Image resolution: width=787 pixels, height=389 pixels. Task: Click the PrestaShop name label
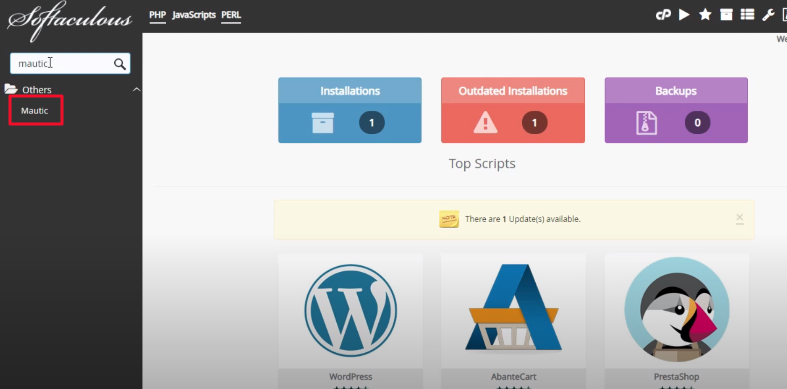pos(677,376)
